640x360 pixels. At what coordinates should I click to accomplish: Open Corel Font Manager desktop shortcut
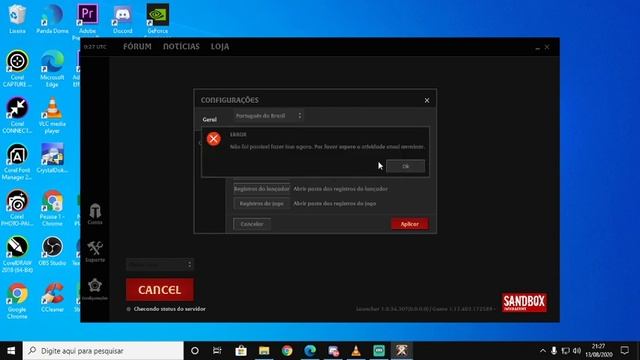(17, 162)
